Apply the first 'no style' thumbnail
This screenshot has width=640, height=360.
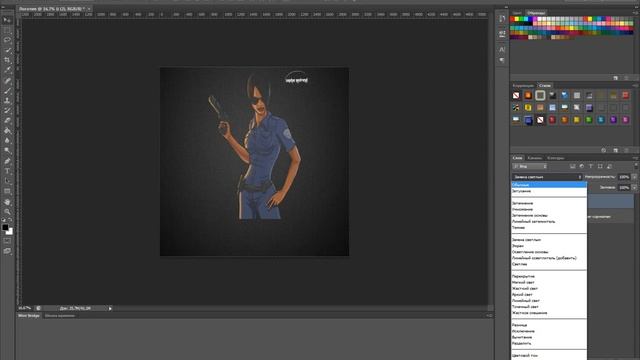[x=516, y=96]
